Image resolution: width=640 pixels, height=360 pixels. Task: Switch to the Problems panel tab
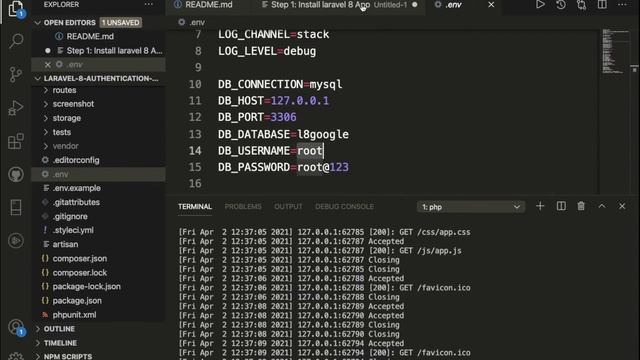(x=243, y=207)
